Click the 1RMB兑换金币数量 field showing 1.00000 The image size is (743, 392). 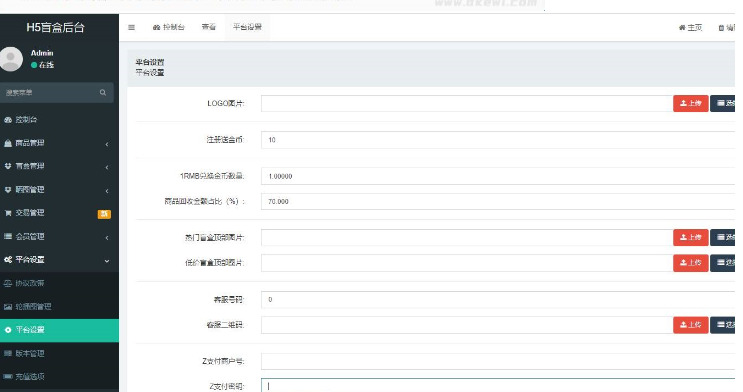tap(498, 176)
